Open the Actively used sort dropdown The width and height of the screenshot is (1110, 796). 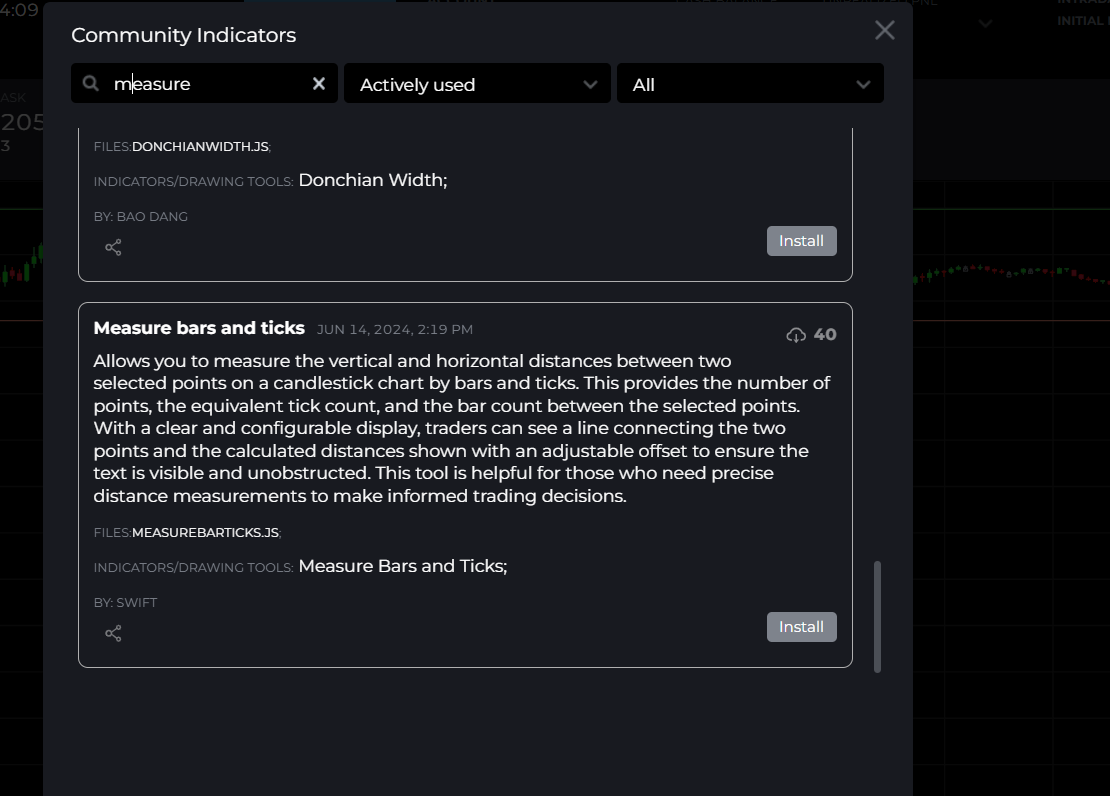477,84
